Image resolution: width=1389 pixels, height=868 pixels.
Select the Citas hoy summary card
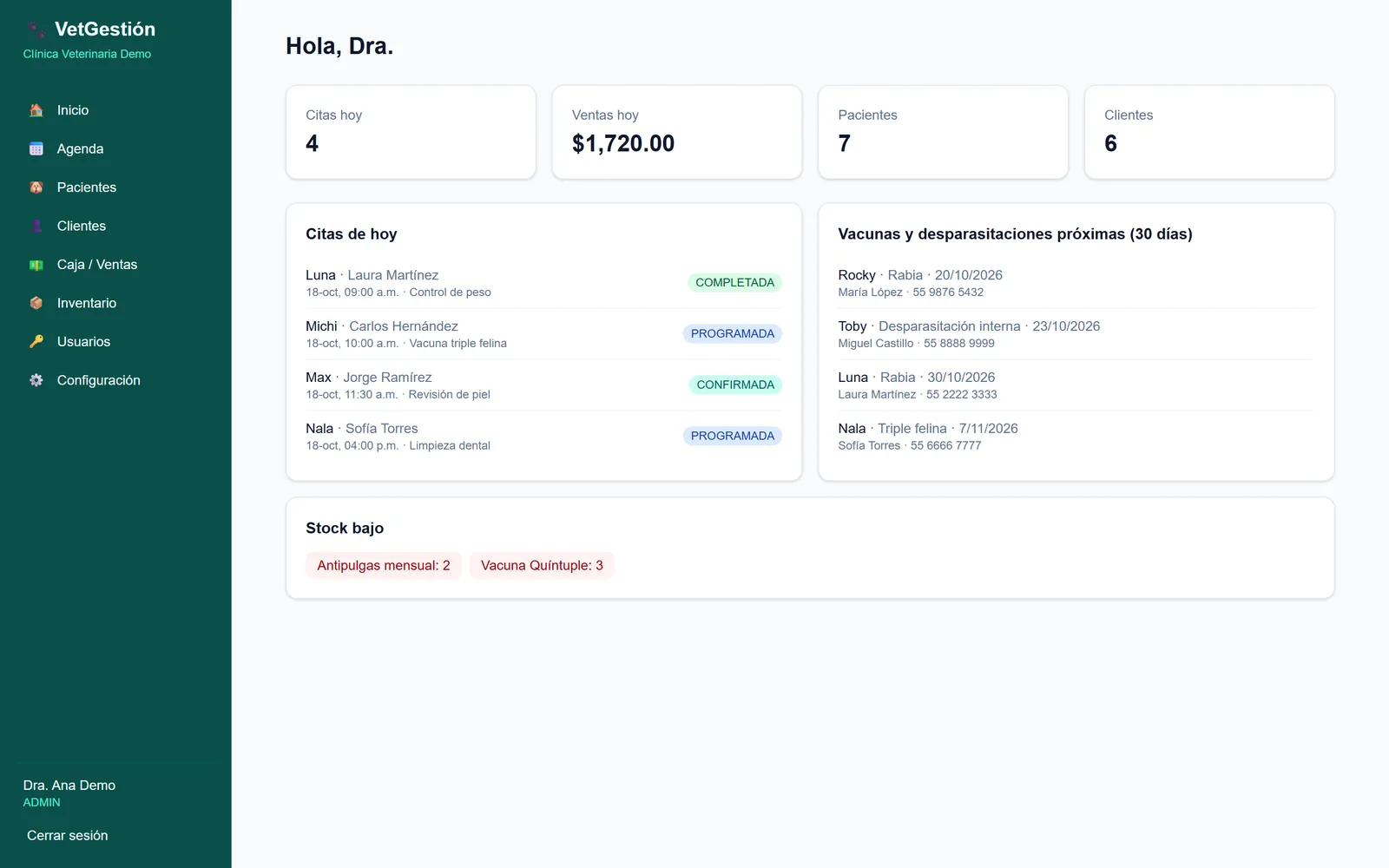point(411,132)
